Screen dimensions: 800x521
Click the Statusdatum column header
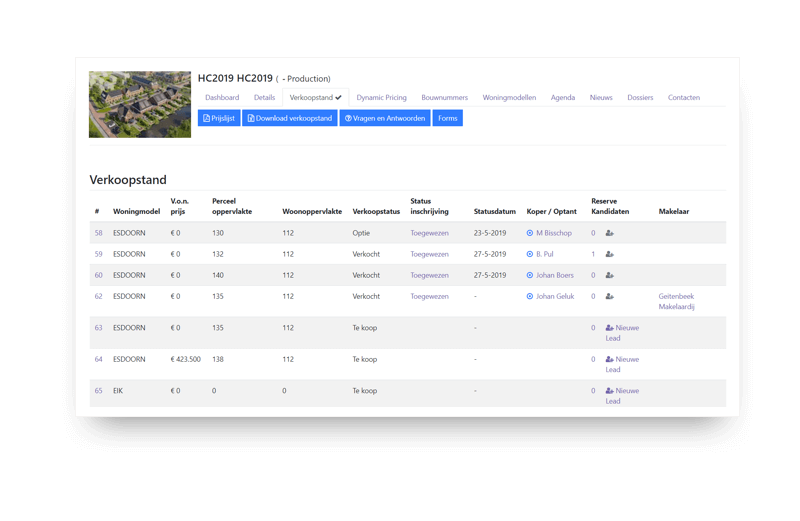tap(495, 212)
